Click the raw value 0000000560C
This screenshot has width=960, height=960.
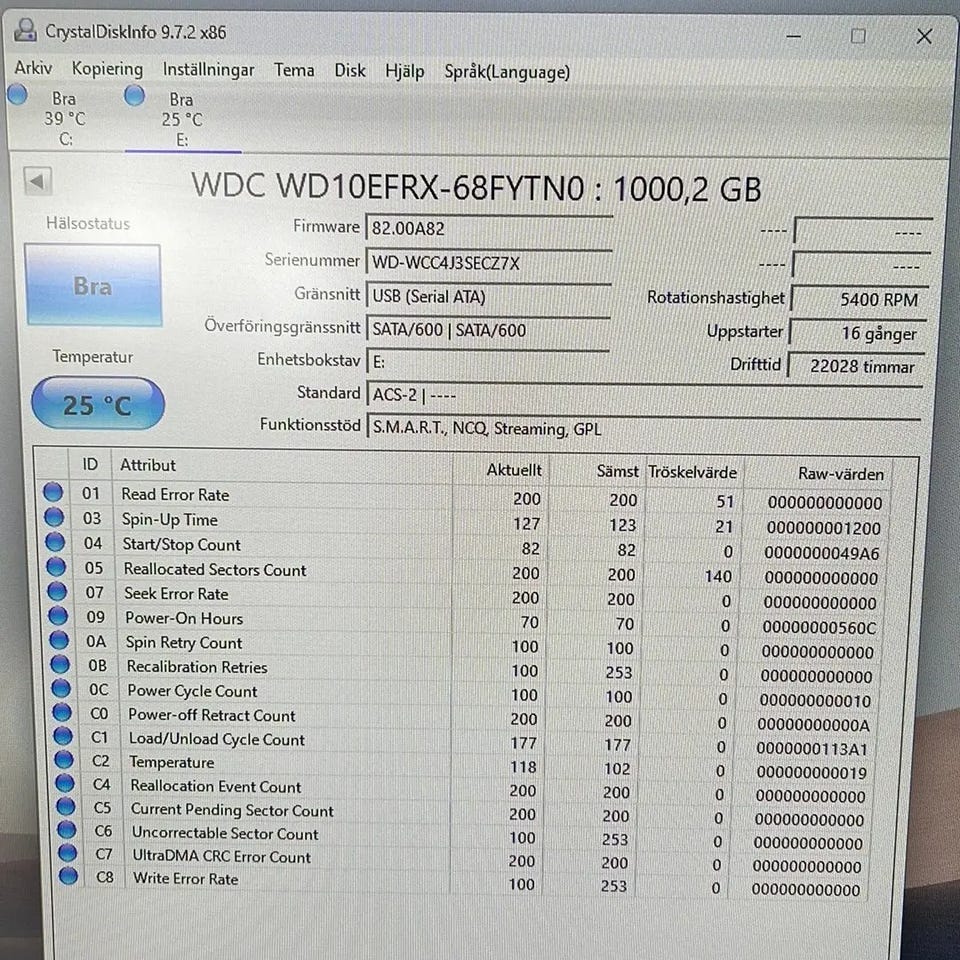(x=819, y=628)
